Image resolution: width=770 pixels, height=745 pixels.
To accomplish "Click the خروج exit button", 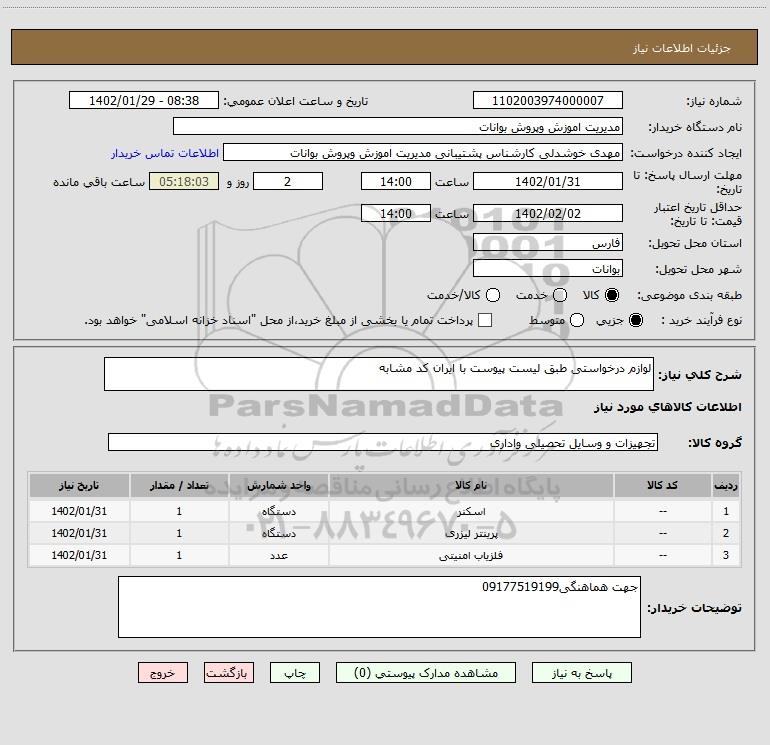I will coord(163,673).
